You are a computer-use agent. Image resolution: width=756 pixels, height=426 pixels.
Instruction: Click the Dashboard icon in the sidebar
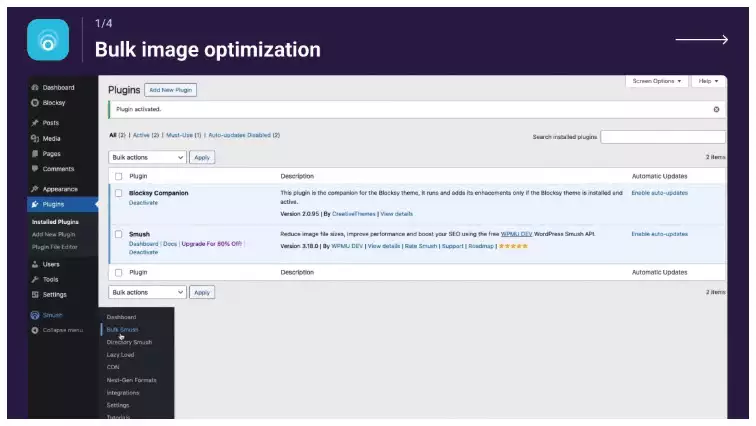pyautogui.click(x=35, y=88)
